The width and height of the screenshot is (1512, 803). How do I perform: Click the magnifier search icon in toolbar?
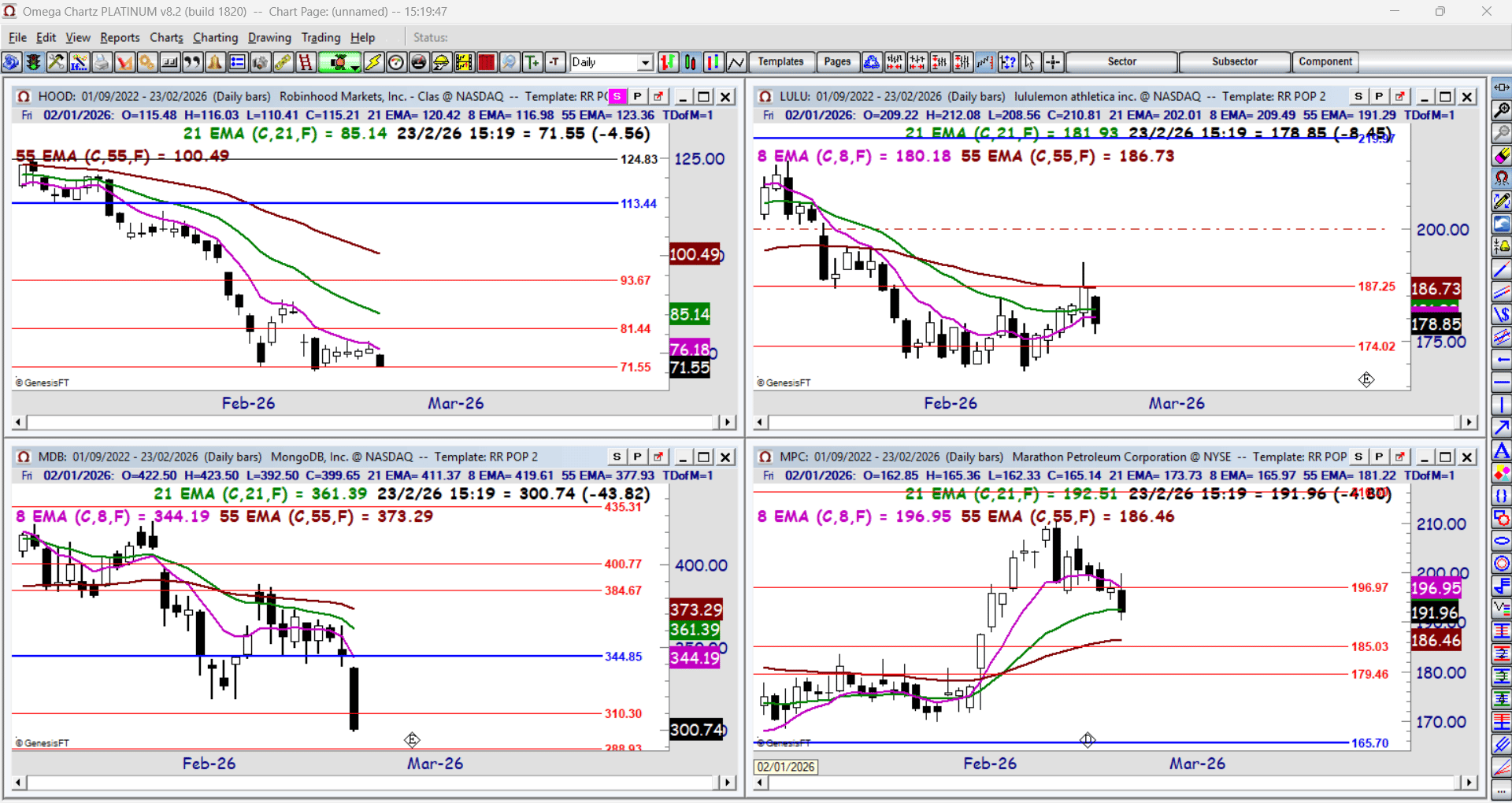pos(510,62)
